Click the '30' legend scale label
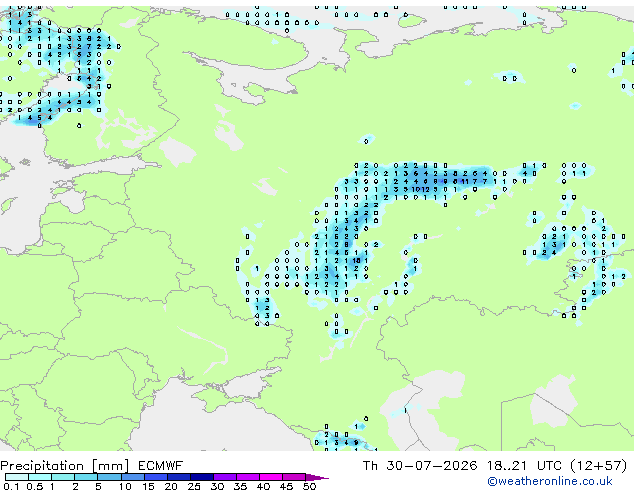Viewport: 634px width, 490px height. tap(217, 486)
